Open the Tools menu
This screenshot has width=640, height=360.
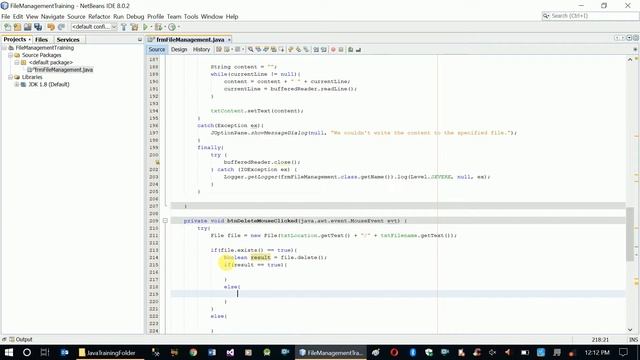point(191,17)
